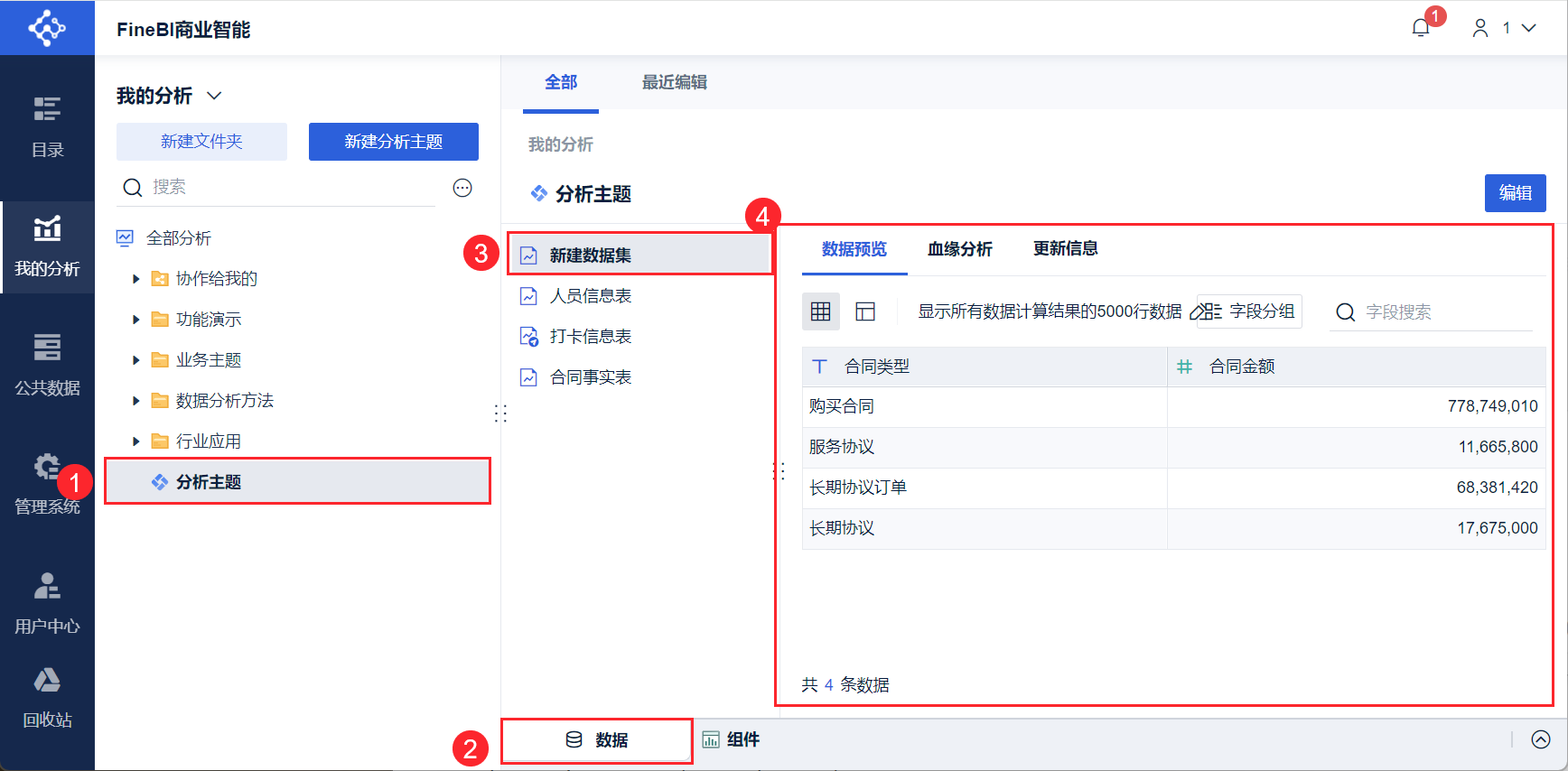Click the 编辑 button
Image resolution: width=1568 pixels, height=771 pixels.
click(1515, 193)
